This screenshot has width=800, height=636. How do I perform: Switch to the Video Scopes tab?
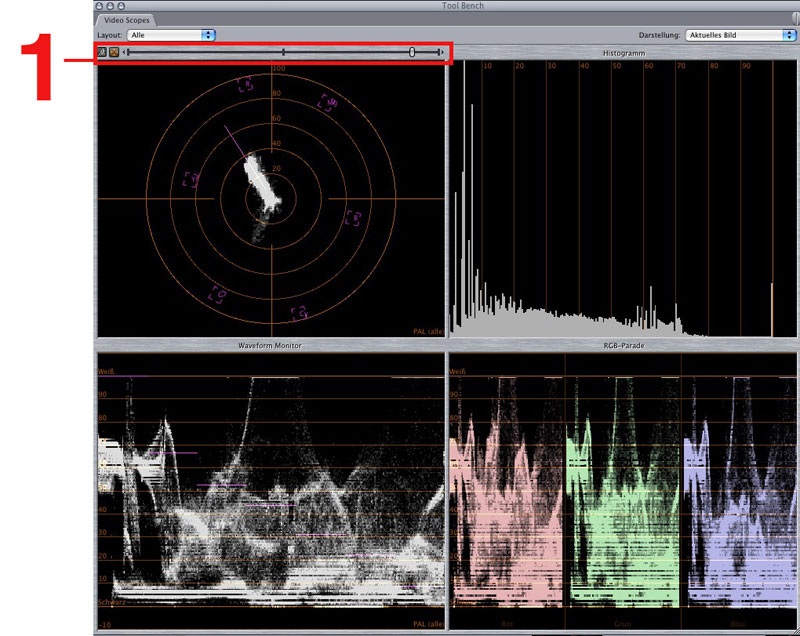126,20
